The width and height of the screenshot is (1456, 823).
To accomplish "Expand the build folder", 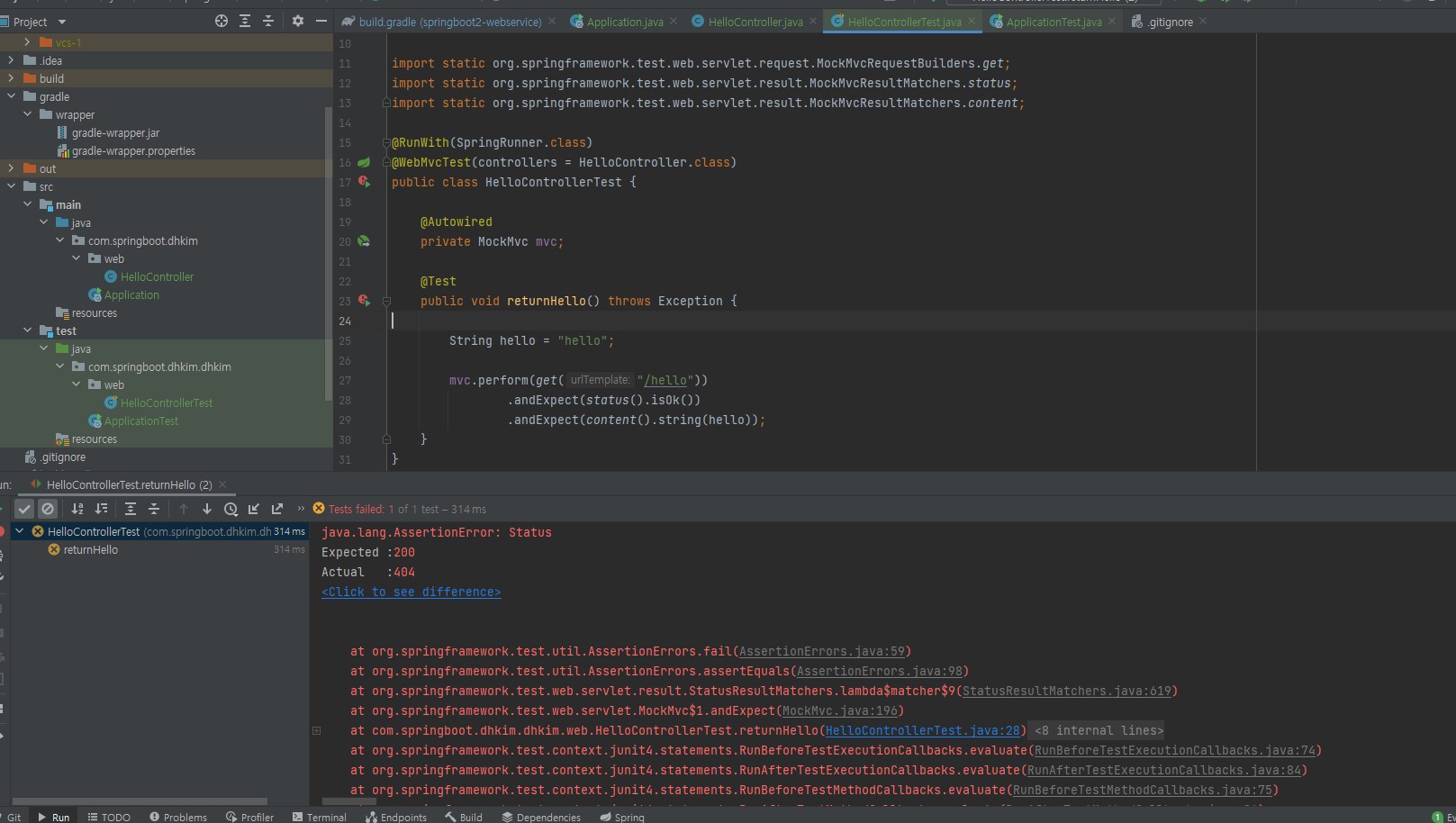I will coord(11,78).
